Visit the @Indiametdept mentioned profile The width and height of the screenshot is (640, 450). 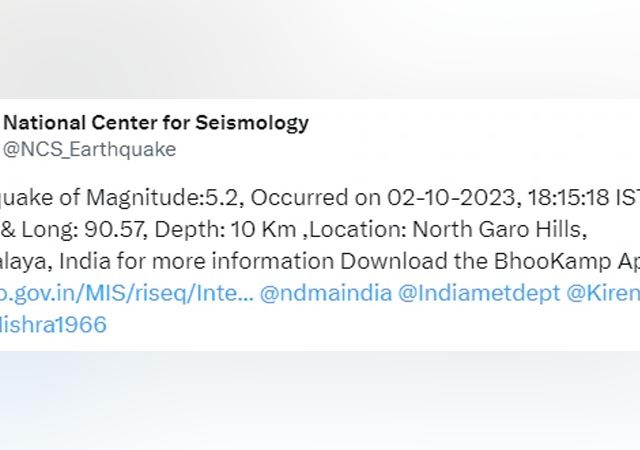(x=479, y=293)
